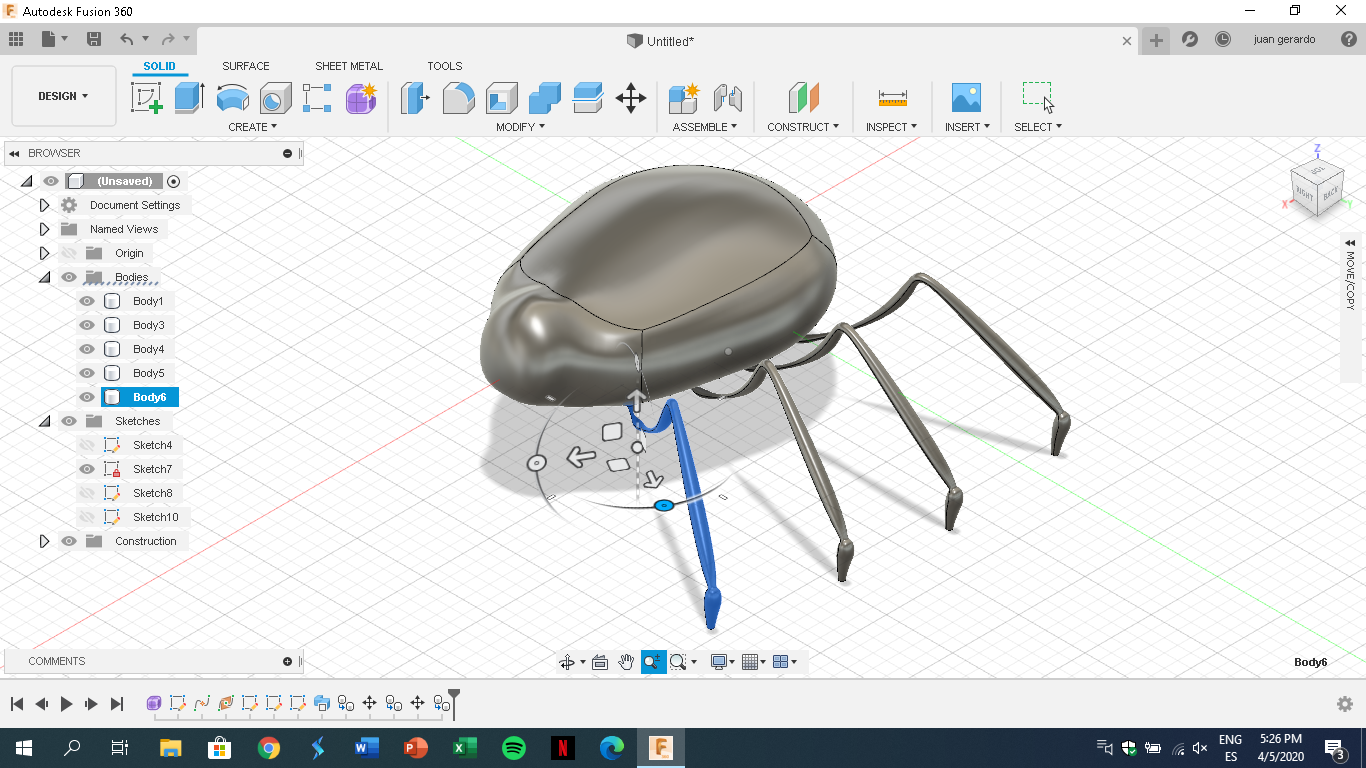Hide Body1 in the Bodies list
This screenshot has width=1366, height=768.
coord(87,300)
